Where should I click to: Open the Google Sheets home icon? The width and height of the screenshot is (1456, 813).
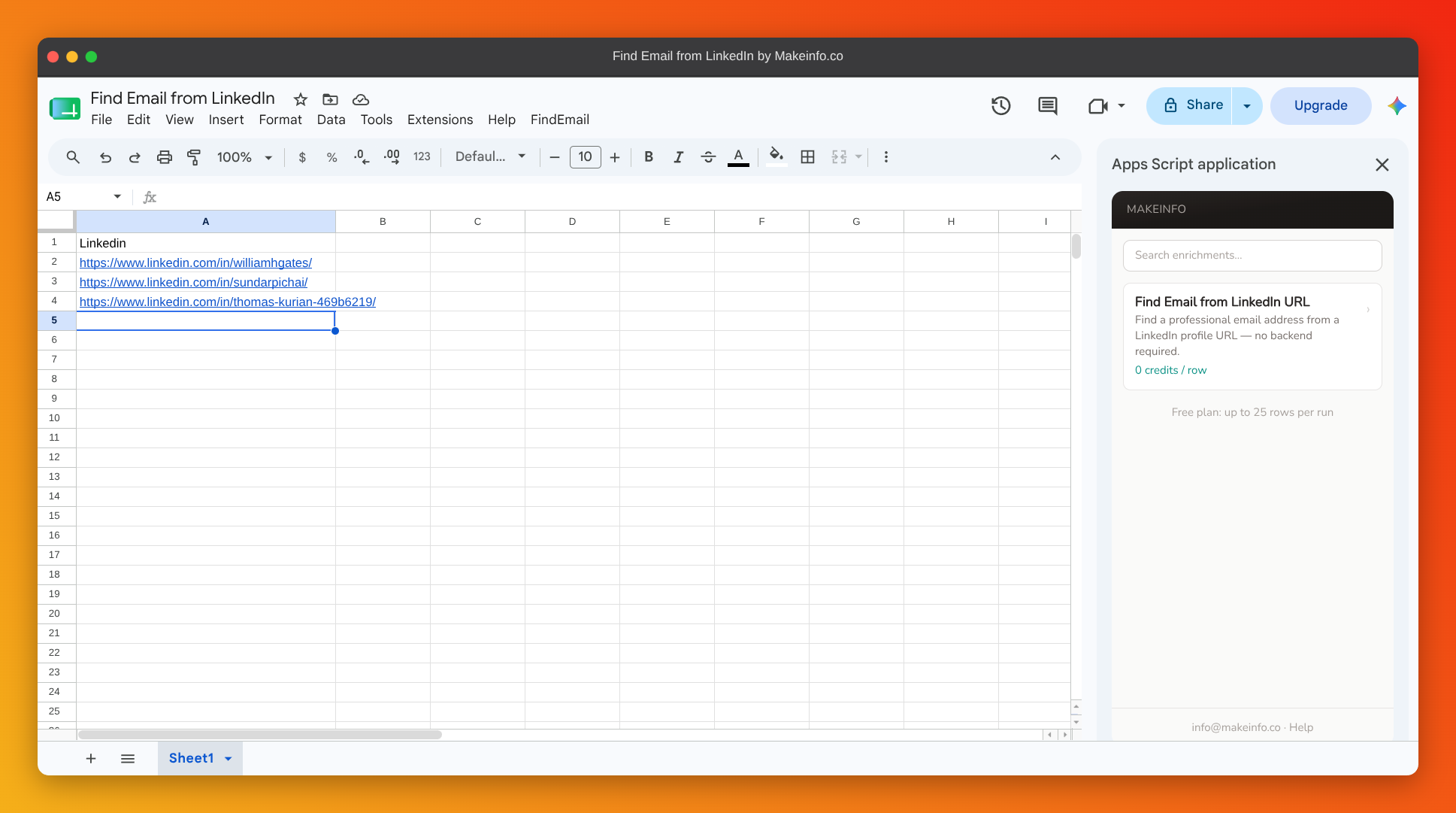(x=65, y=108)
